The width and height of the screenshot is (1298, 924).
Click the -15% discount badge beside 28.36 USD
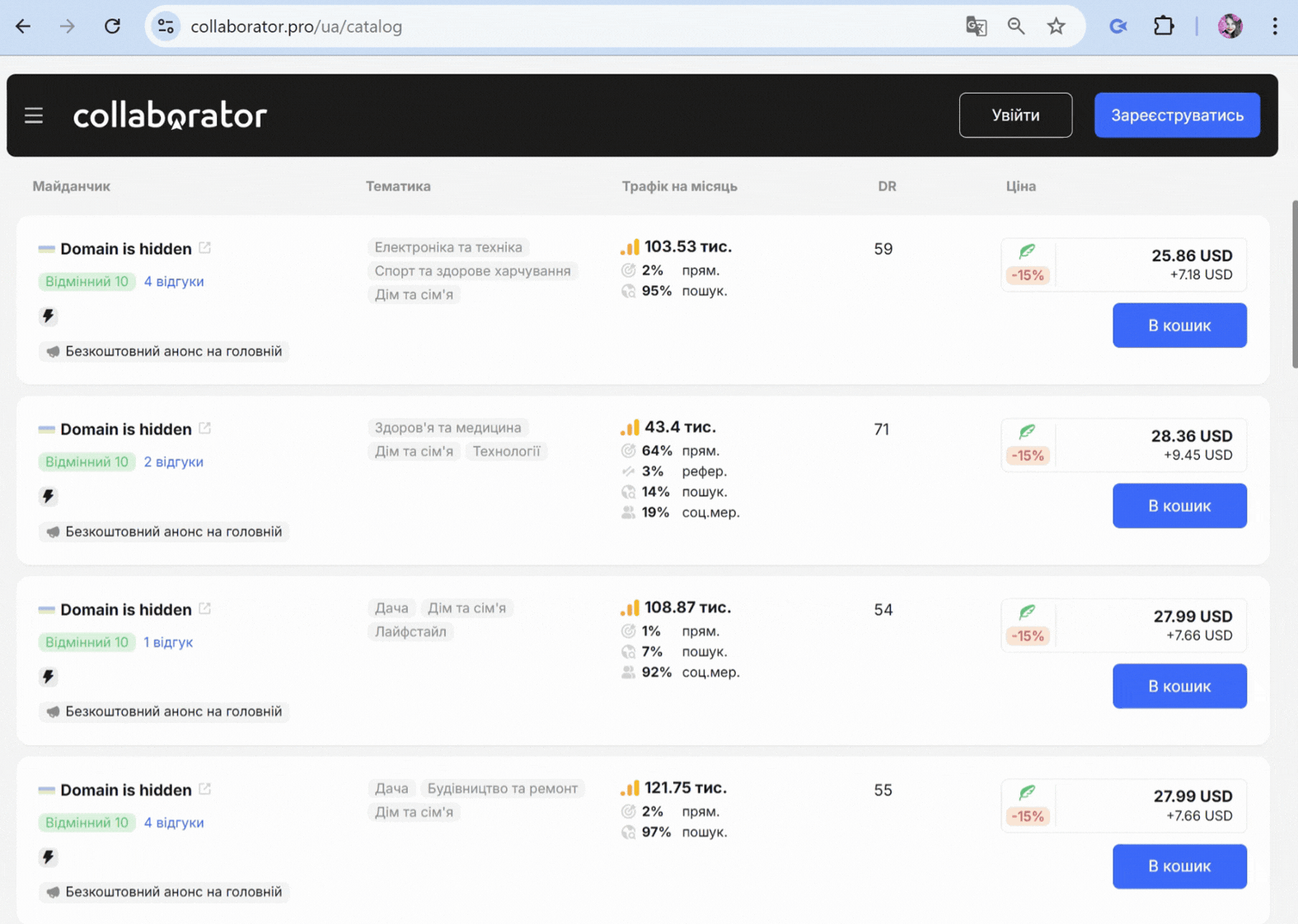coord(1028,456)
